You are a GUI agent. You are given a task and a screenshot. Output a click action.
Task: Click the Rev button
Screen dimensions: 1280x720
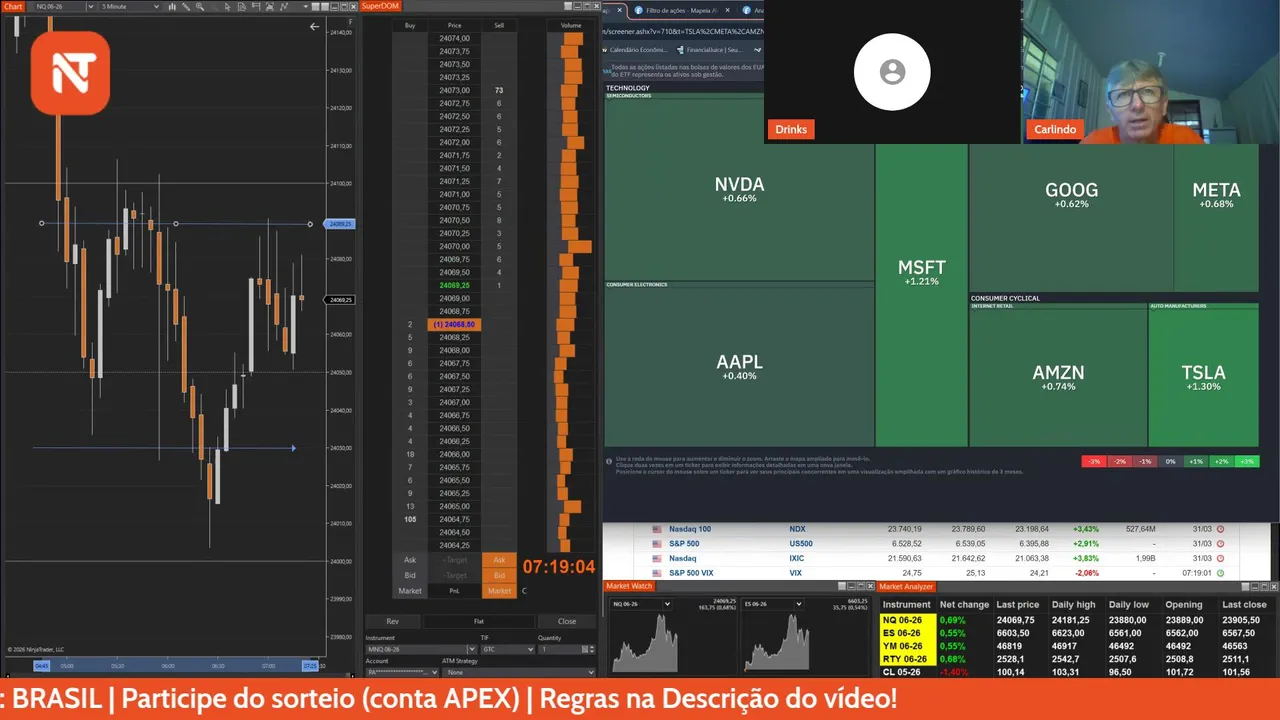(393, 621)
